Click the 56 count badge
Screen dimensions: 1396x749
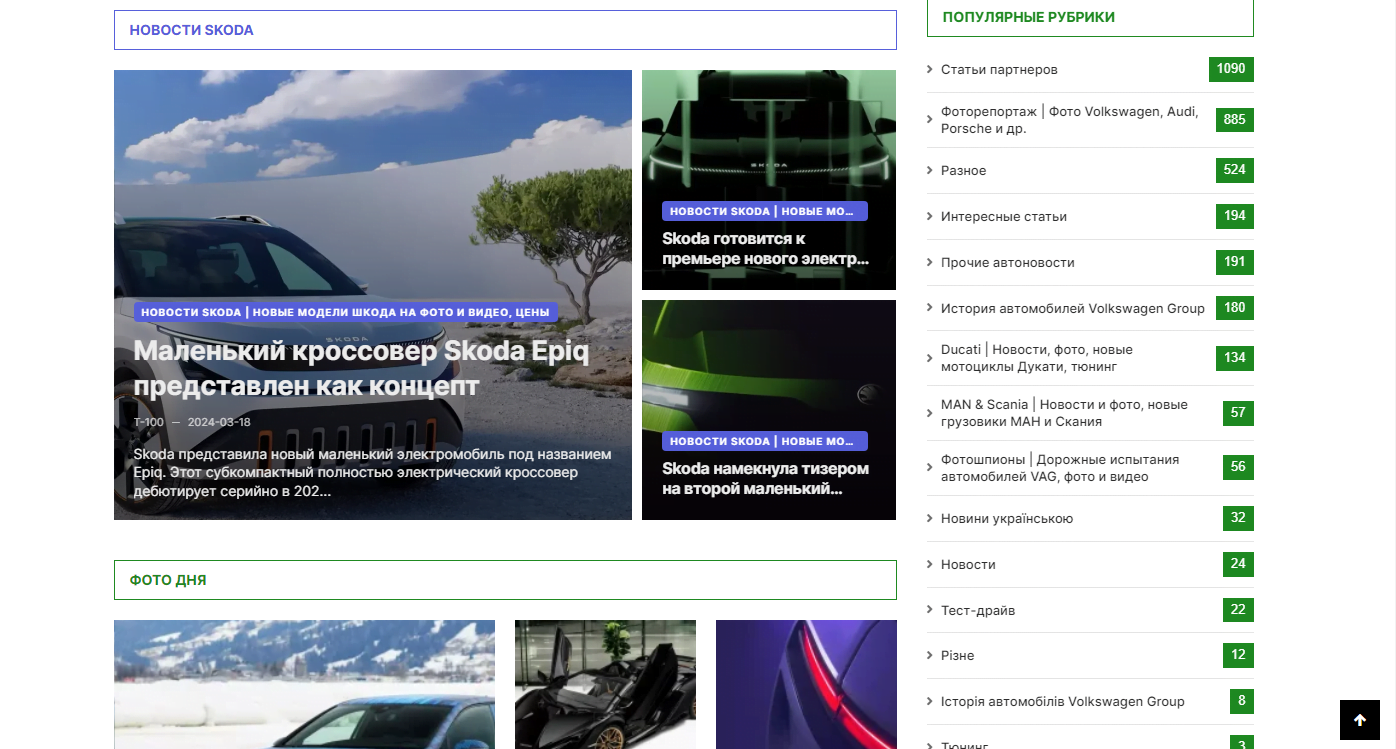[x=1238, y=467]
